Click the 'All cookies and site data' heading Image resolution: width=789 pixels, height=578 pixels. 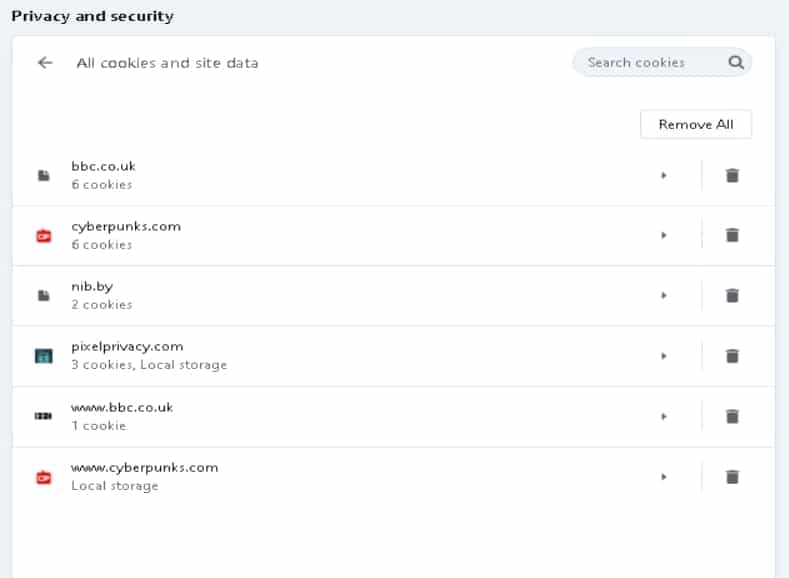tap(167, 63)
